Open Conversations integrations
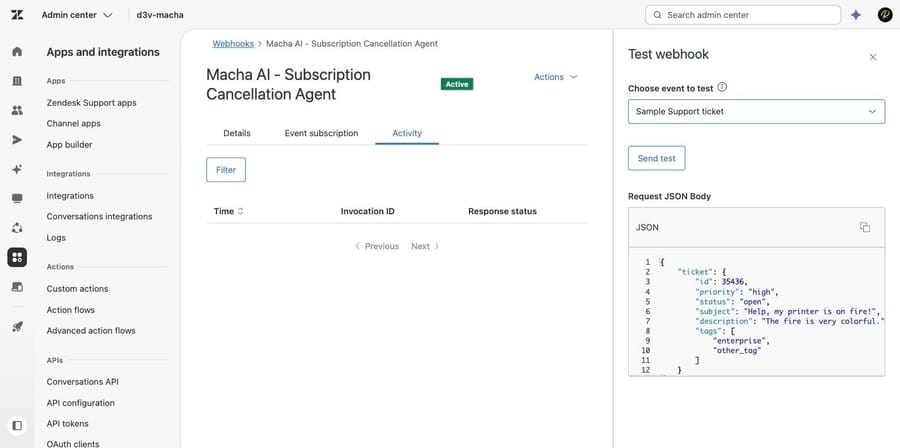The width and height of the screenshot is (900, 448). click(99, 216)
